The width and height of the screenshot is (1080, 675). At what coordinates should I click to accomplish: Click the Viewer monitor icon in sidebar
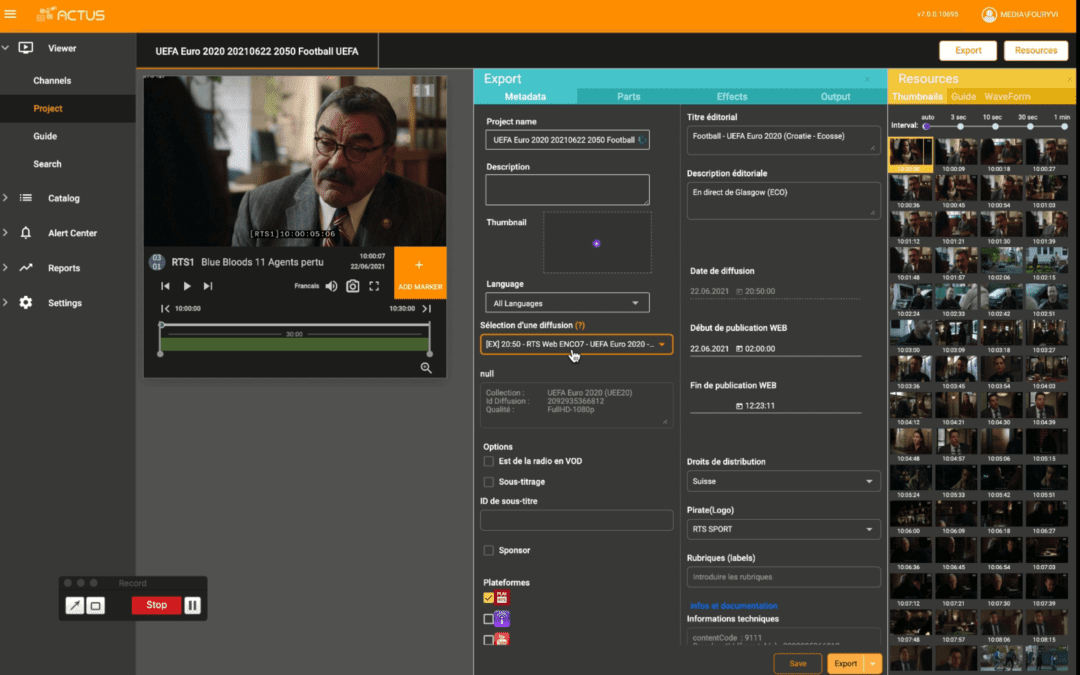[x=25, y=48]
